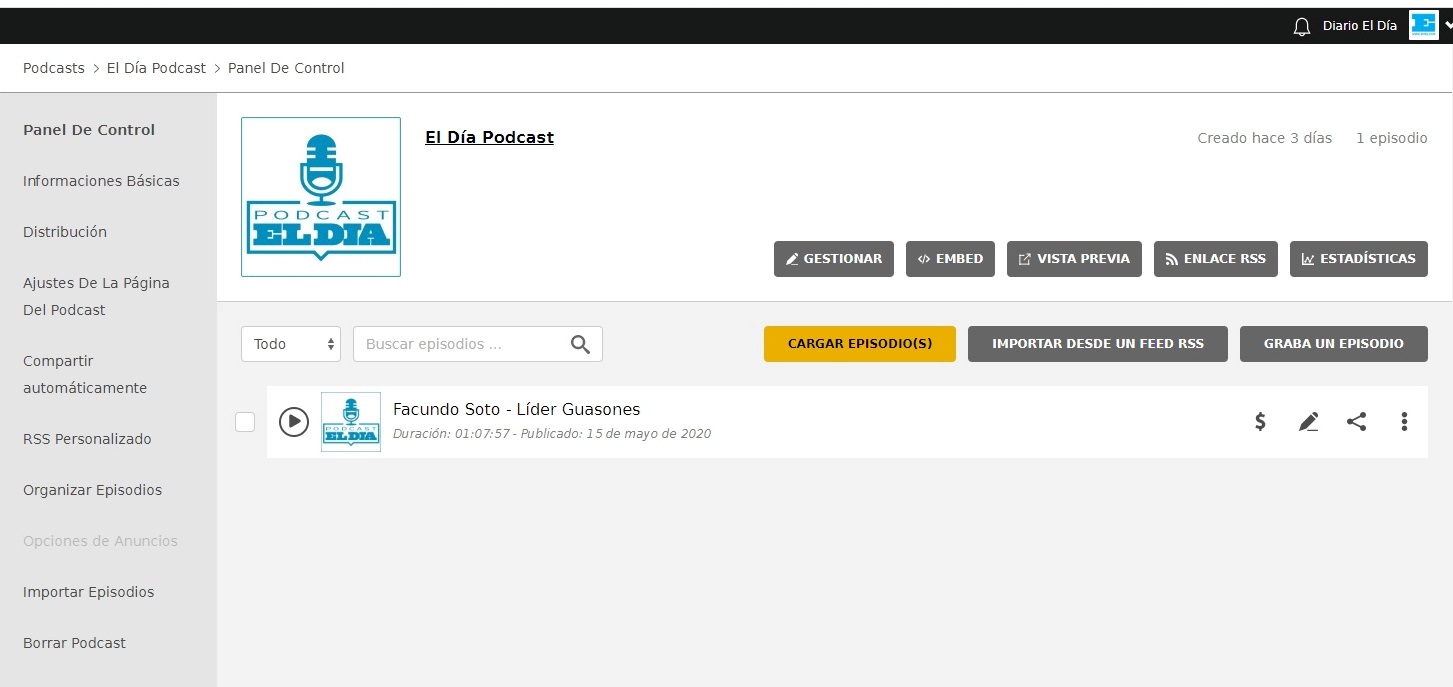Screen dimensions: 1453x687
Task: Share the episode via share icon
Action: pos(1356,422)
